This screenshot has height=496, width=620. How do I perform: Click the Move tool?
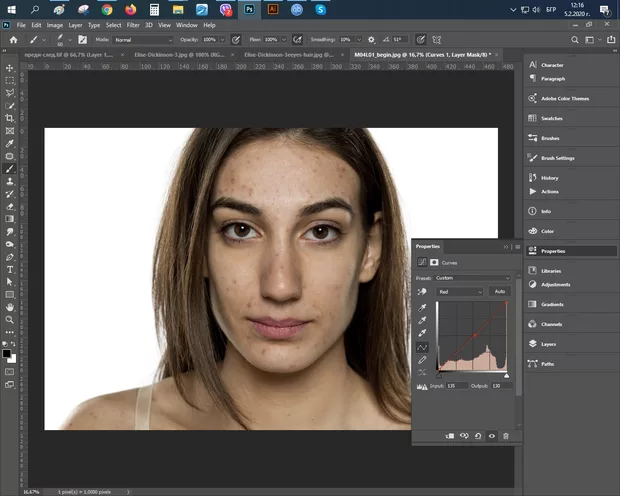9,68
